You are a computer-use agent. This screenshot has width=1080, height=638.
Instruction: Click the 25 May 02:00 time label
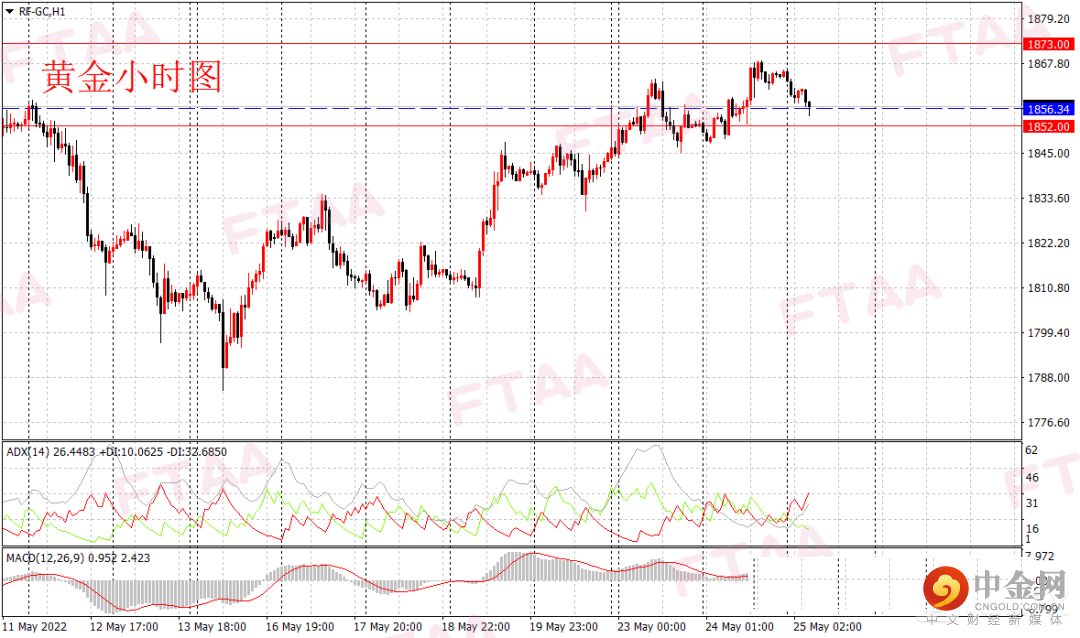click(827, 626)
